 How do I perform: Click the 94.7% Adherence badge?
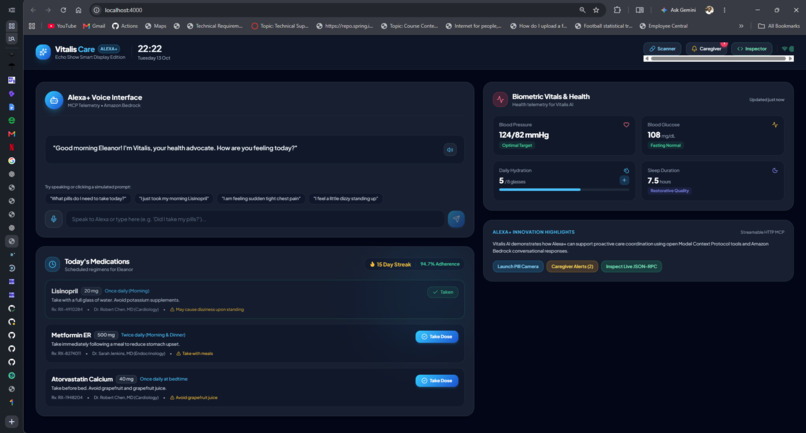point(440,264)
